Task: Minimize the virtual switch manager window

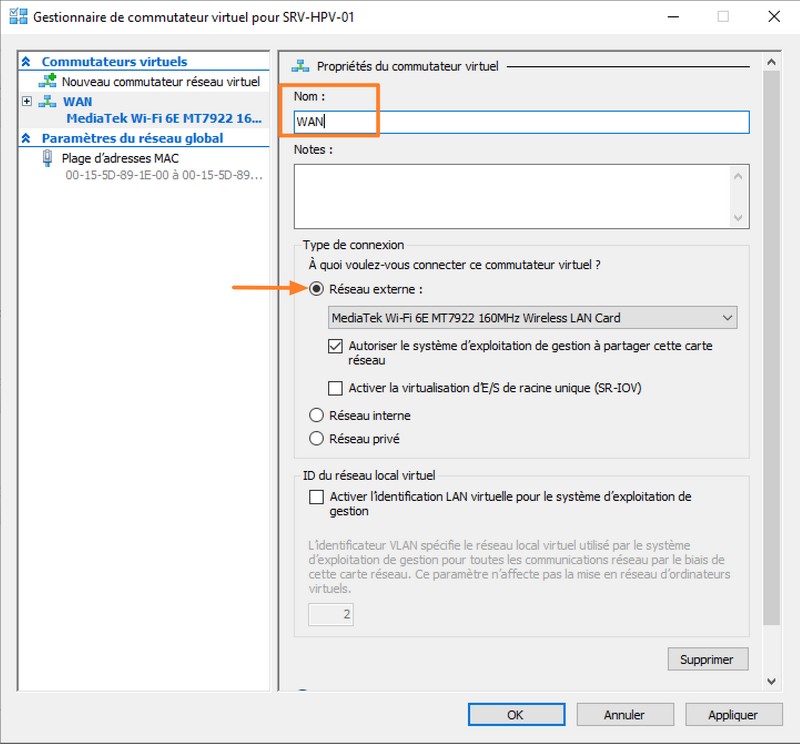Action: pyautogui.click(x=673, y=17)
